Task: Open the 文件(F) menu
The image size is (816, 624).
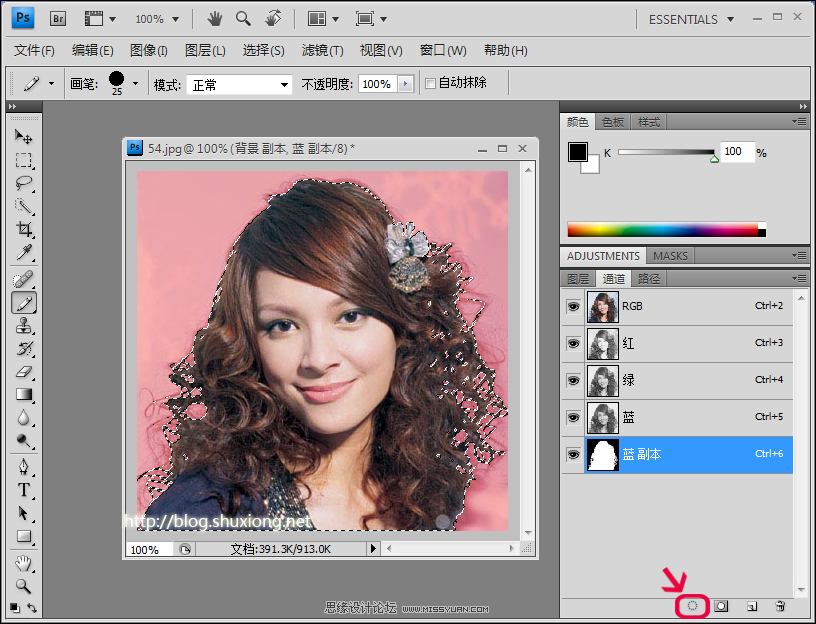Action: (34, 50)
